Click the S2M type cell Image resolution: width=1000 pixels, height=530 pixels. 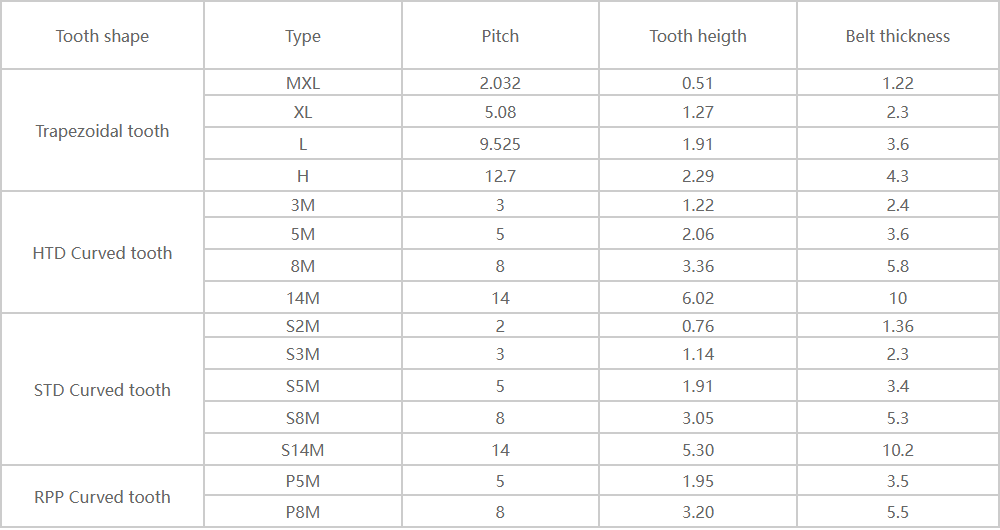303,326
